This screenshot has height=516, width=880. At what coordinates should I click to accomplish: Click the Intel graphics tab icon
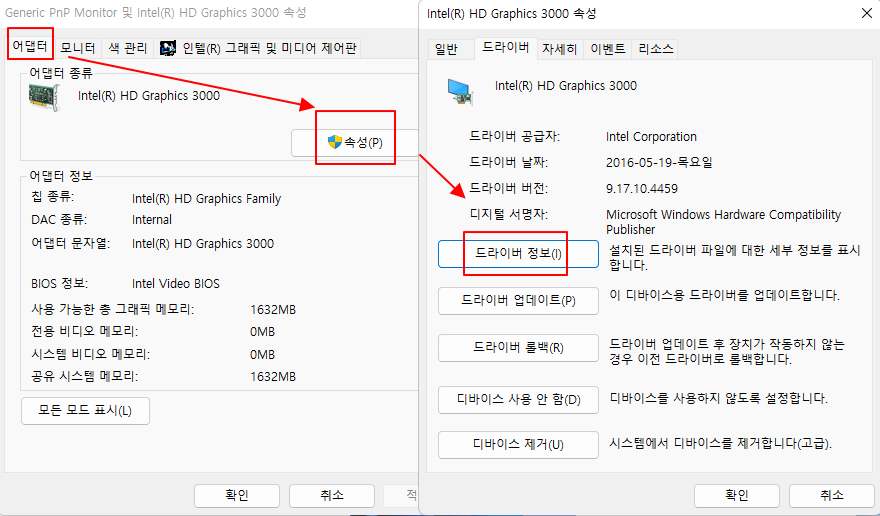(168, 48)
